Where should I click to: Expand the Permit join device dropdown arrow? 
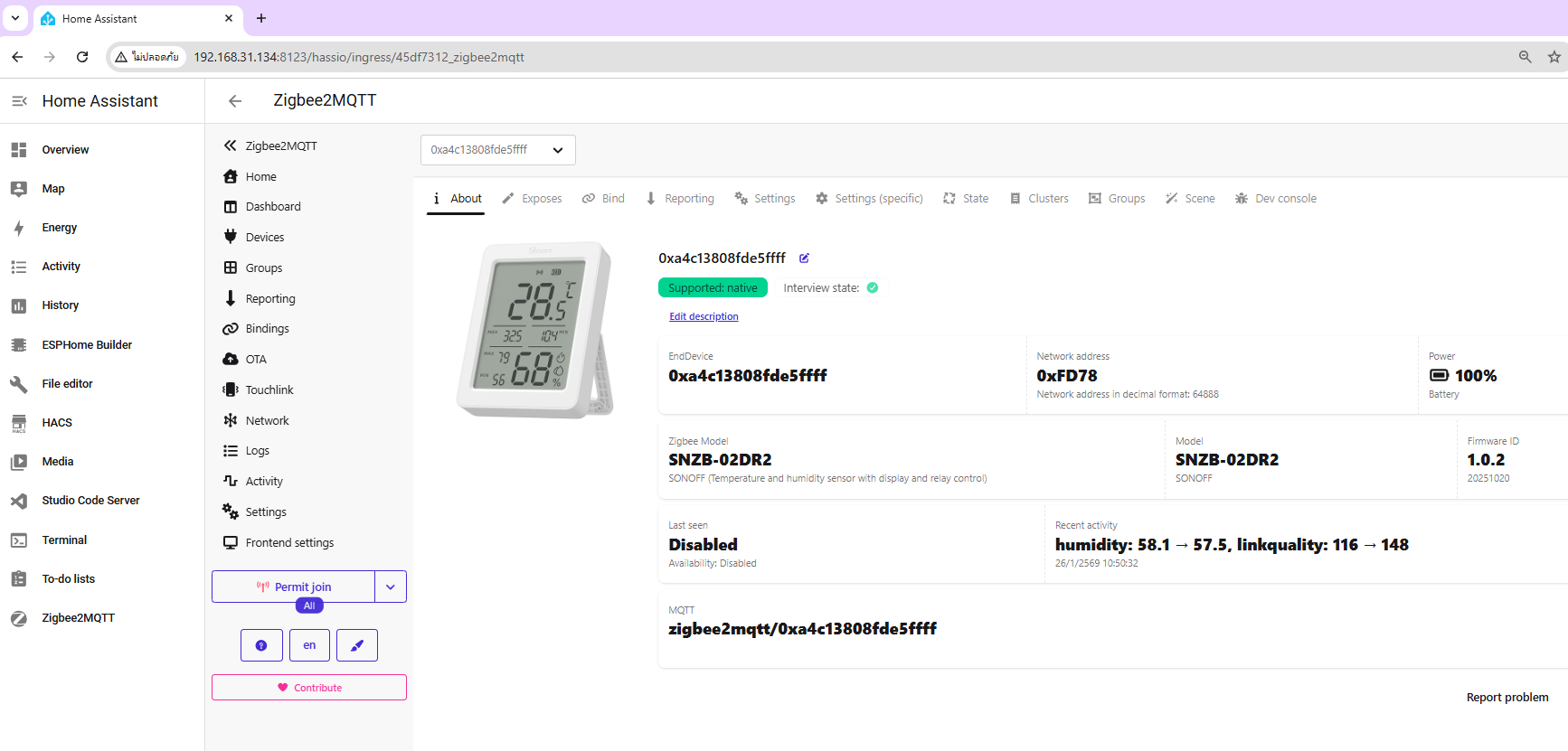(x=391, y=587)
